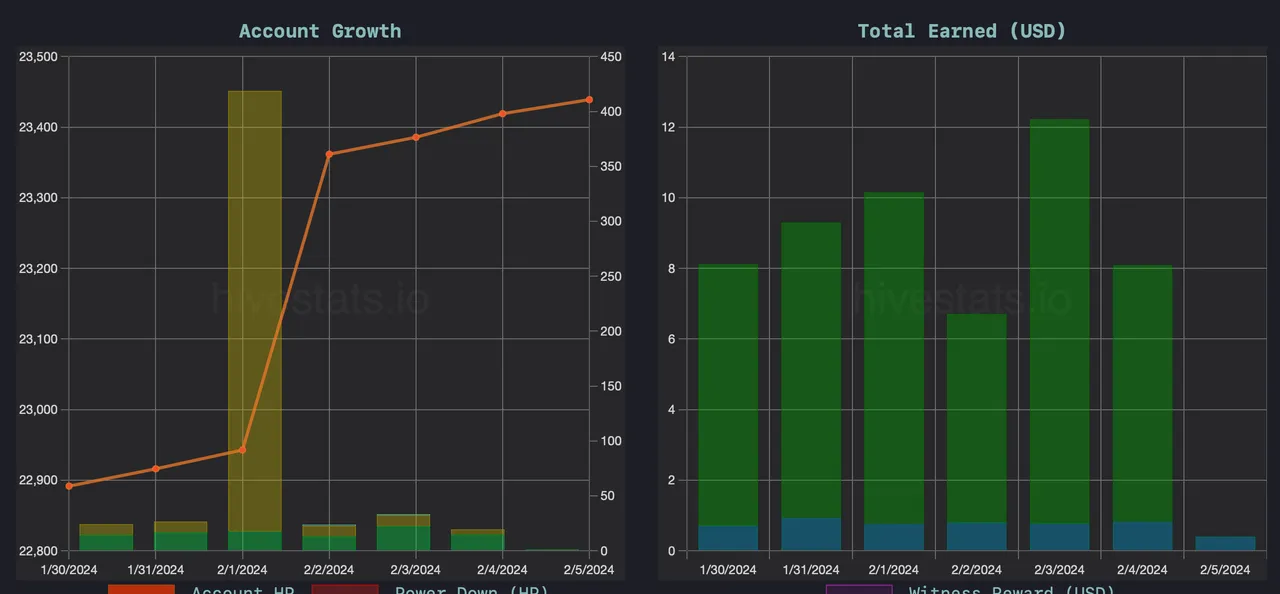Click the blue bar segment for 1/31/2024 in Total Earned

pyautogui.click(x=811, y=534)
